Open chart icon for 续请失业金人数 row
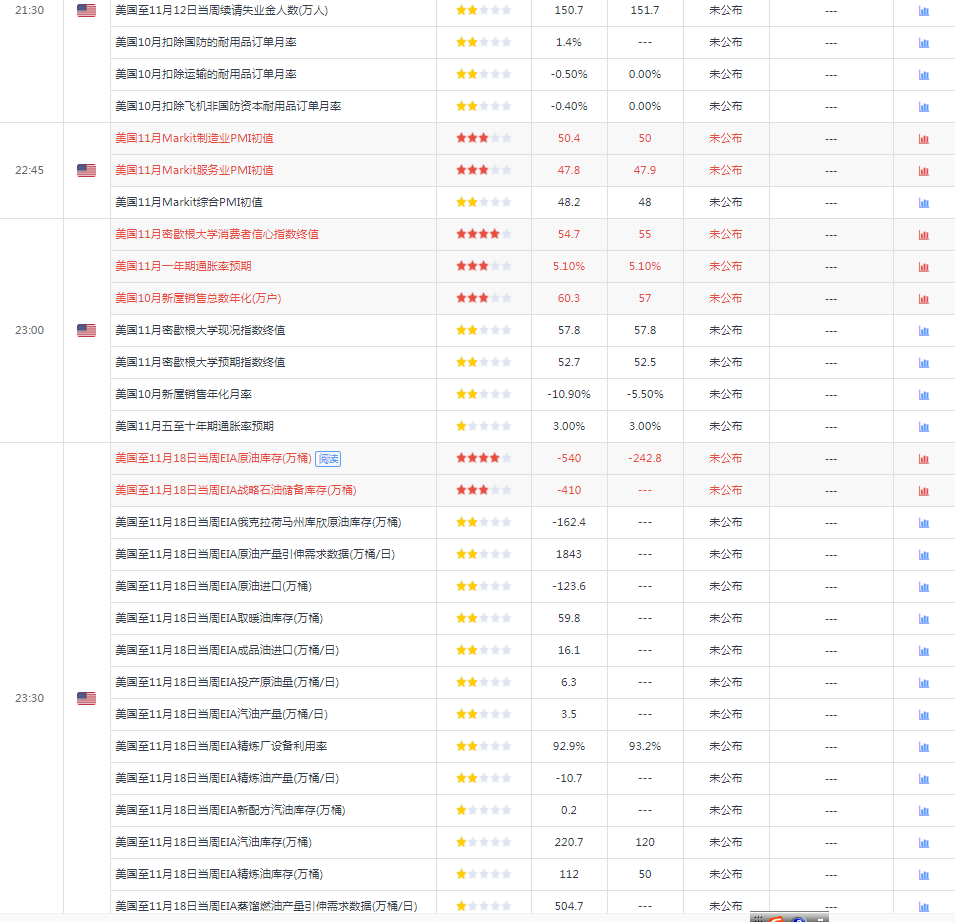Screen dimensions: 955x922 [x=923, y=11]
